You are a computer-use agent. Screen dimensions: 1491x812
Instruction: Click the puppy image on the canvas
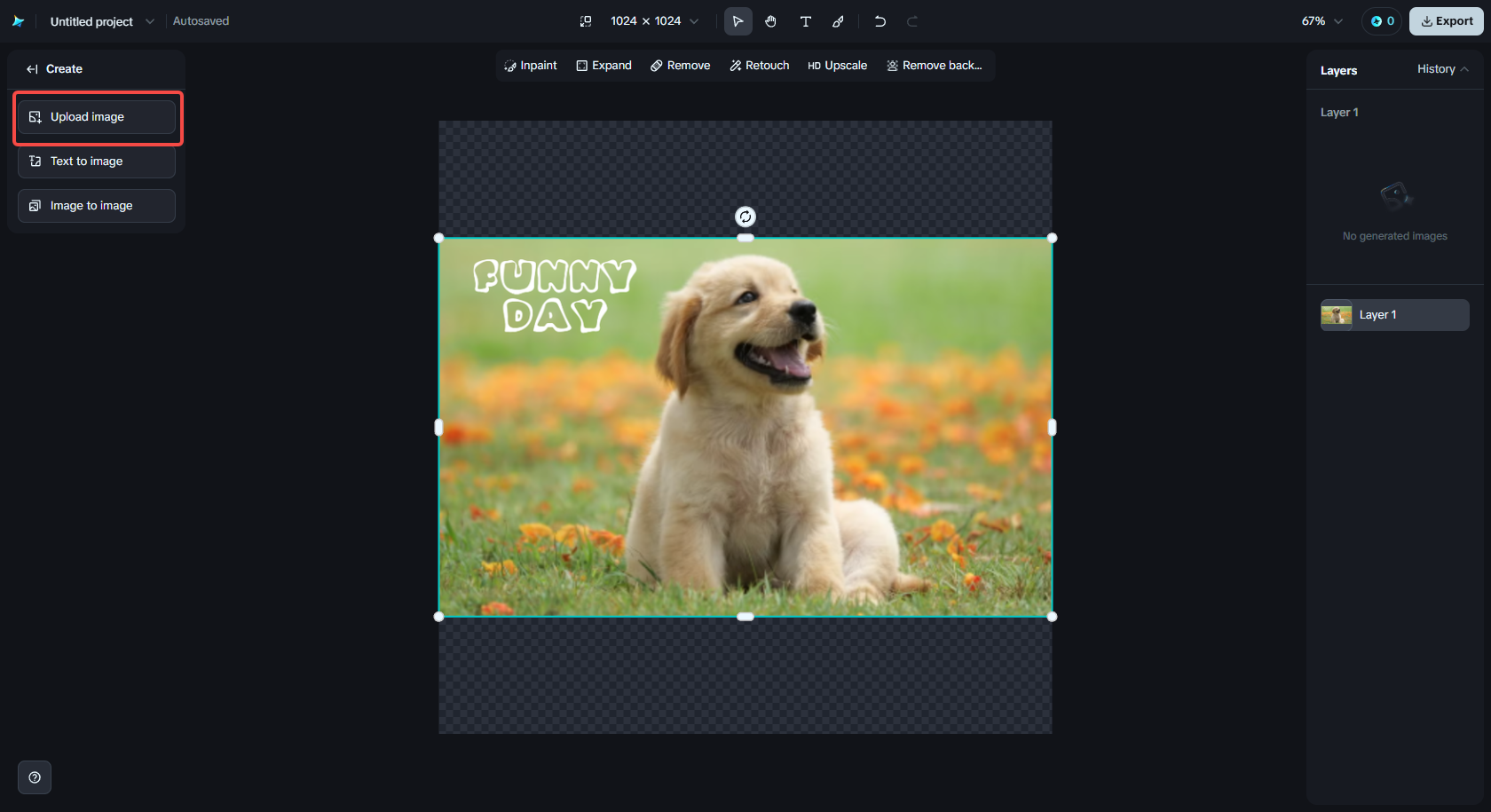pos(745,428)
